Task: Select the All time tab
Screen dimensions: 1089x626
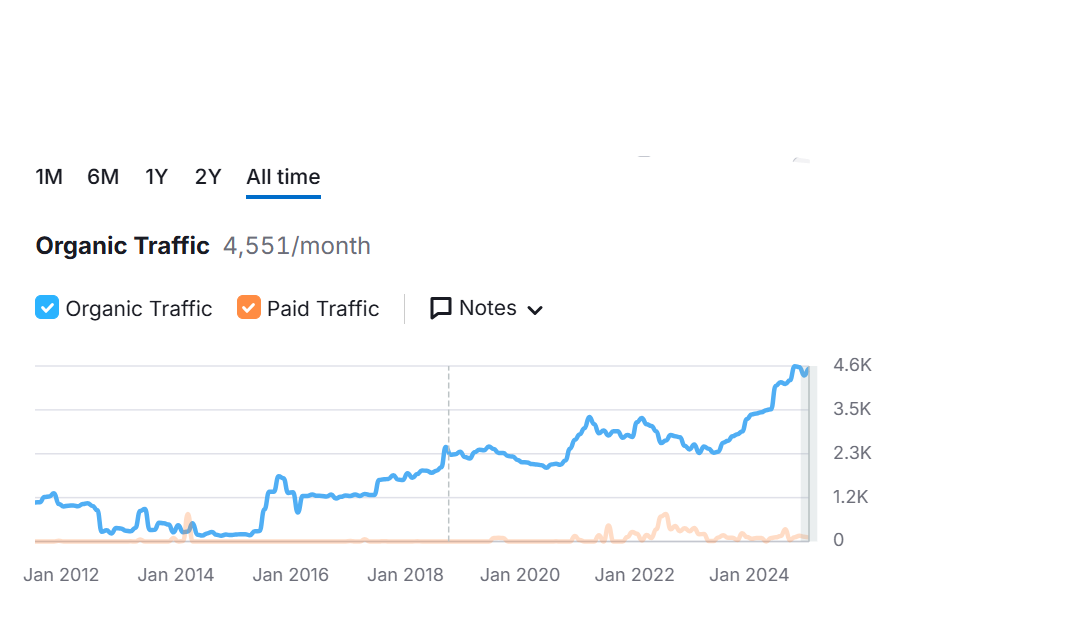Action: 283,177
